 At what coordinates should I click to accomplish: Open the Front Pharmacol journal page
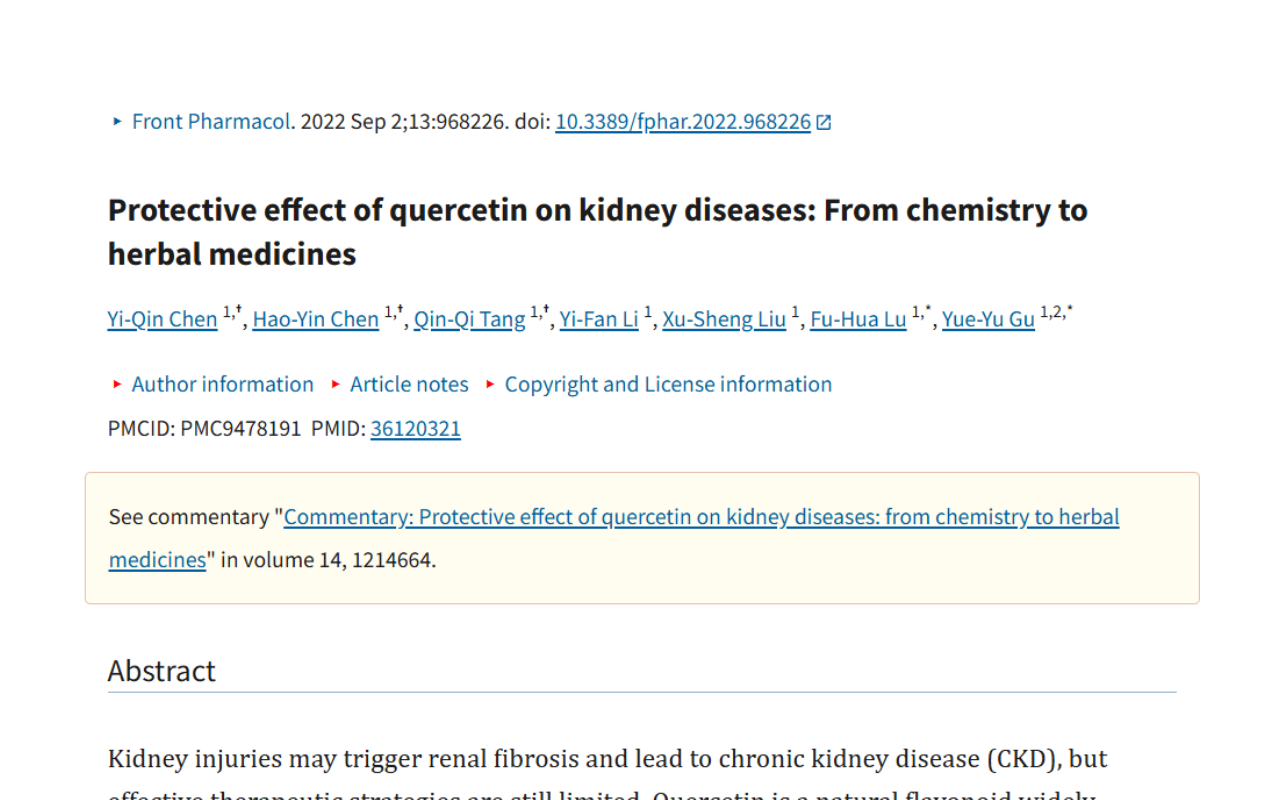(x=210, y=121)
